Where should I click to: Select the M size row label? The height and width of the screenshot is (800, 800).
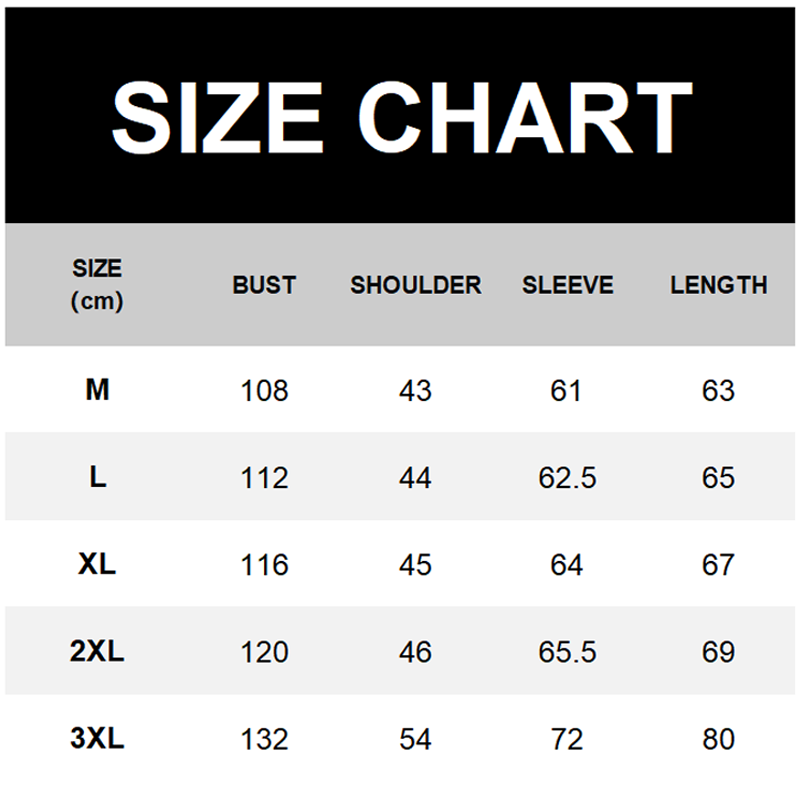click(x=97, y=390)
